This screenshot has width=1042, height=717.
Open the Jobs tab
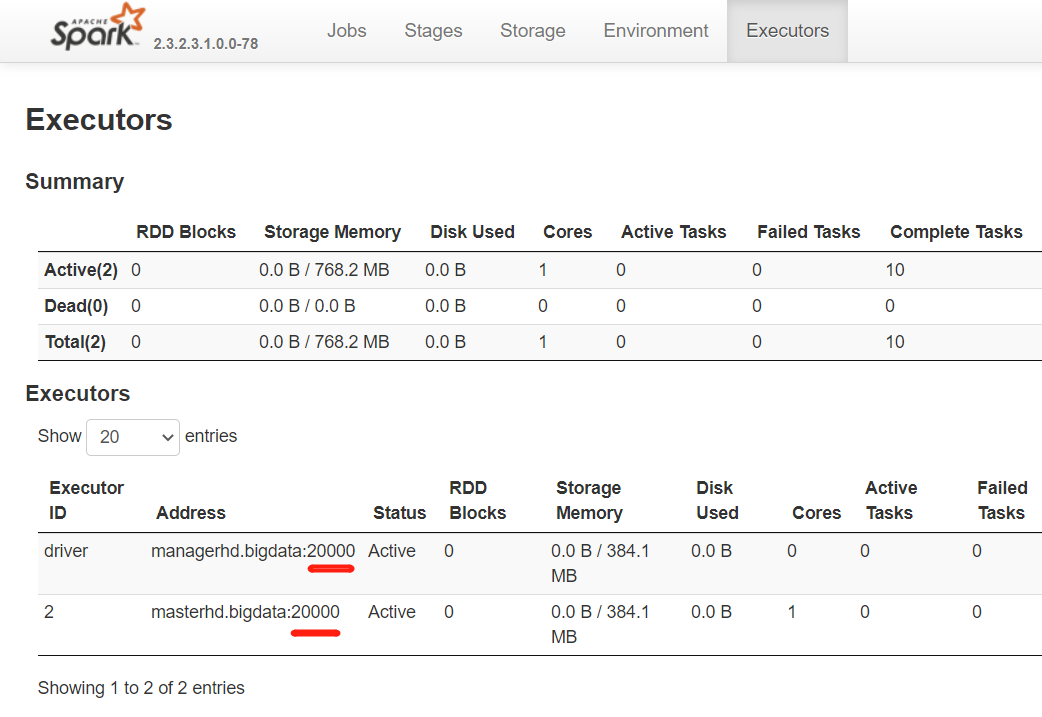pyautogui.click(x=346, y=31)
